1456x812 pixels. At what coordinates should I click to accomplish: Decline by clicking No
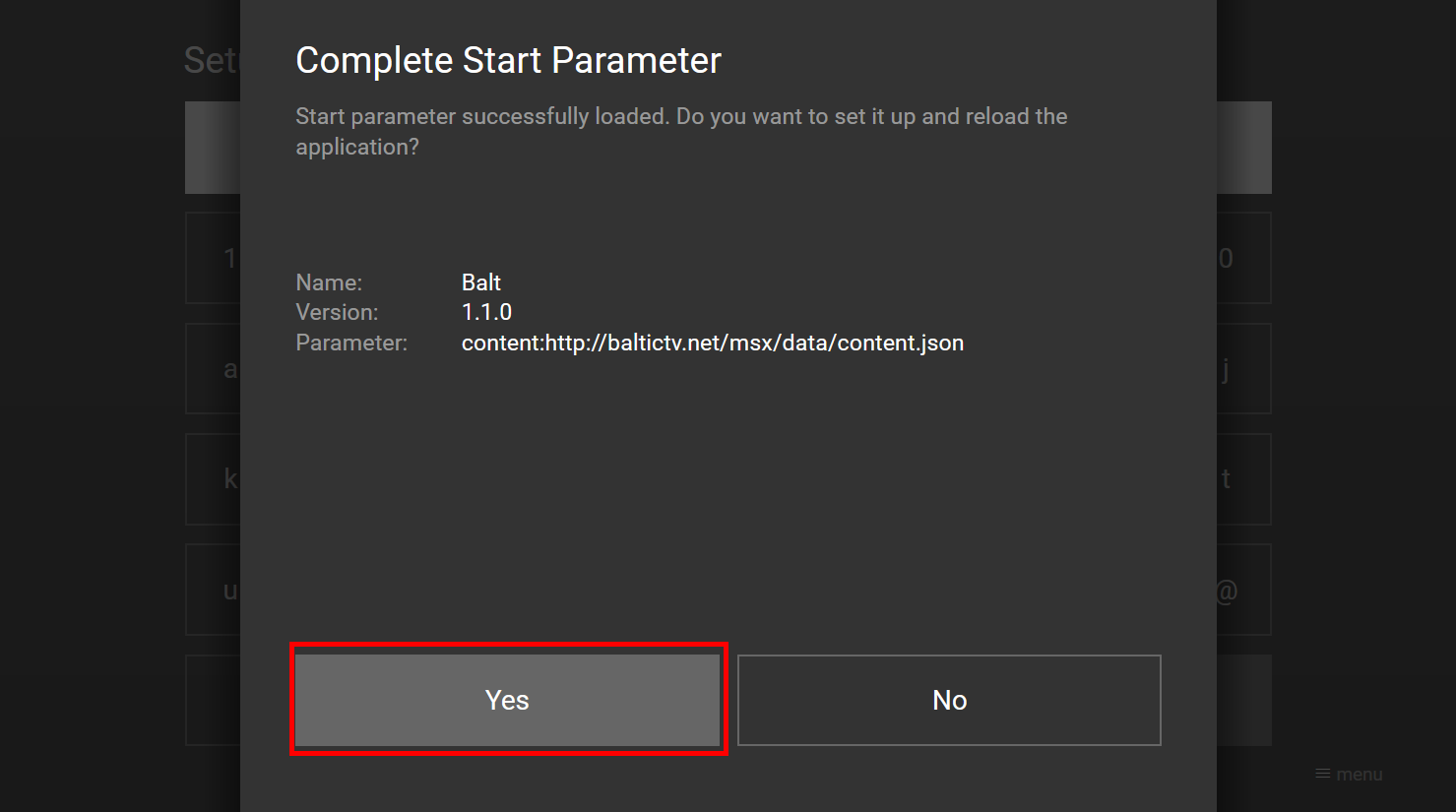click(x=949, y=700)
